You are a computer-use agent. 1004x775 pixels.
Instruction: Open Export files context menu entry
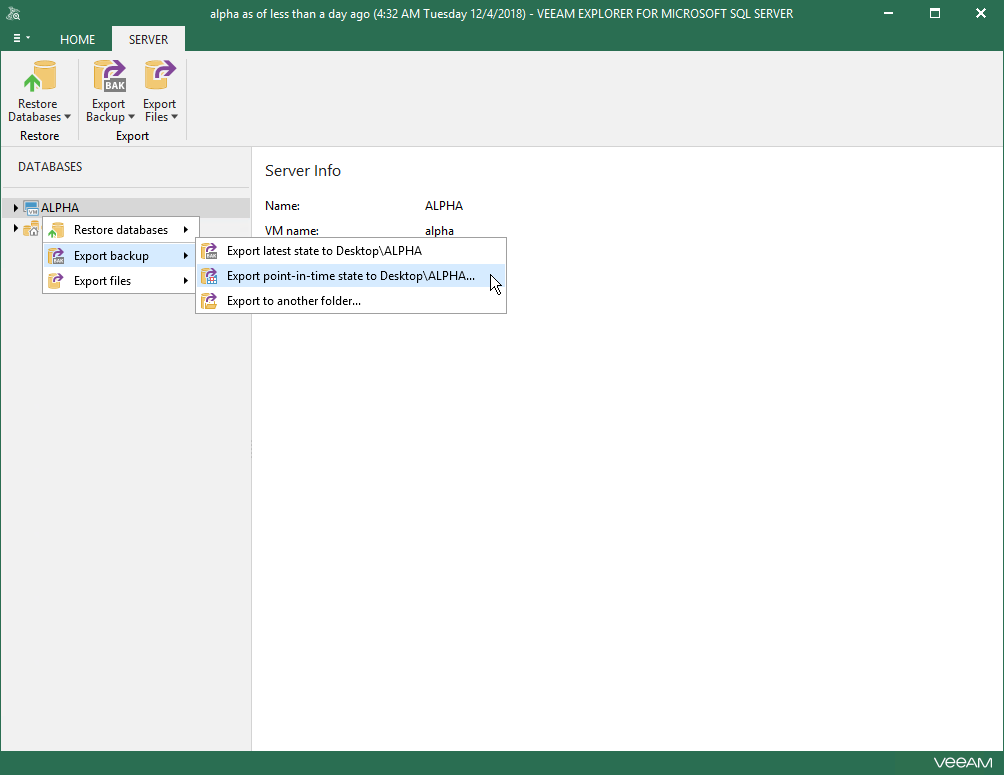[121, 281]
